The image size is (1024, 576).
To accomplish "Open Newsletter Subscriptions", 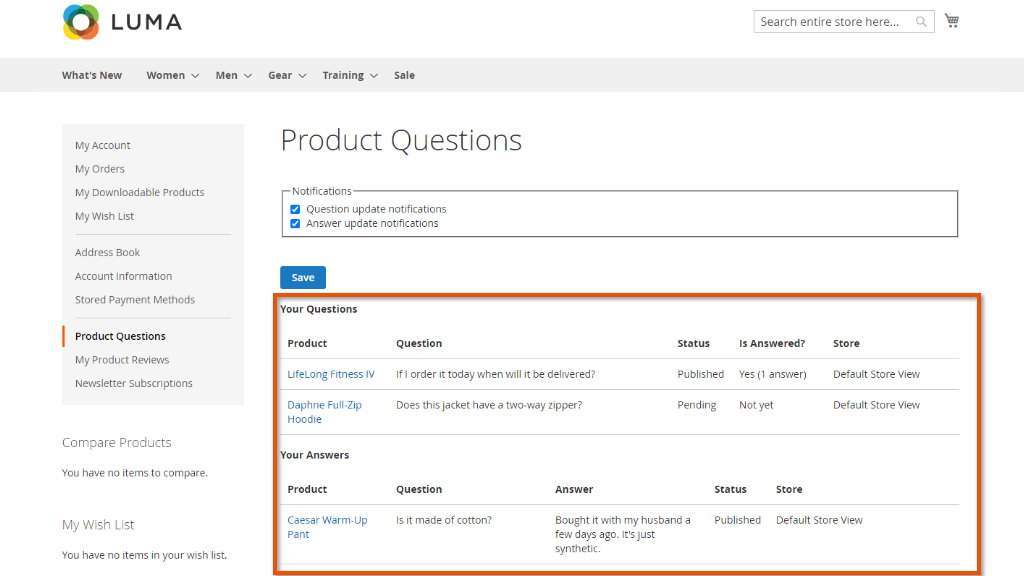I will click(134, 383).
